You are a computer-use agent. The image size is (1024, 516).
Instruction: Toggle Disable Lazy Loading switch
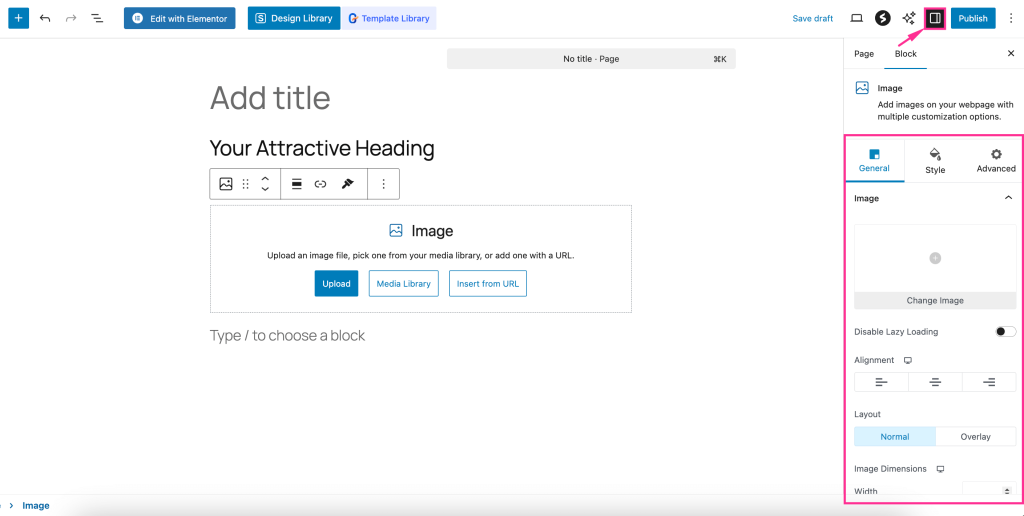coord(1005,332)
